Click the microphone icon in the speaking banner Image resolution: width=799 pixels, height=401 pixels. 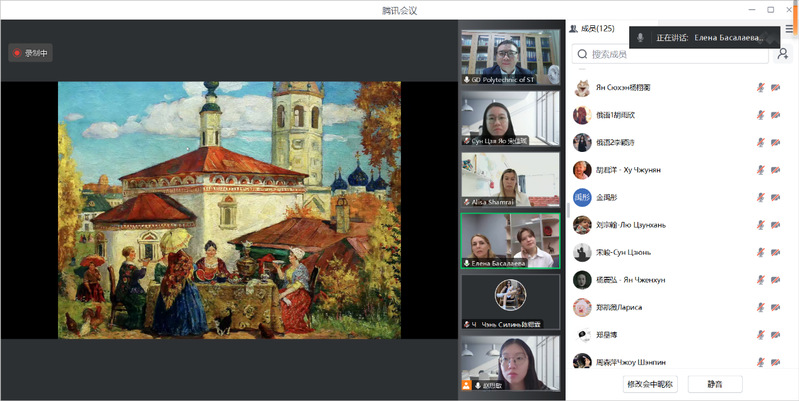pyautogui.click(x=640, y=37)
